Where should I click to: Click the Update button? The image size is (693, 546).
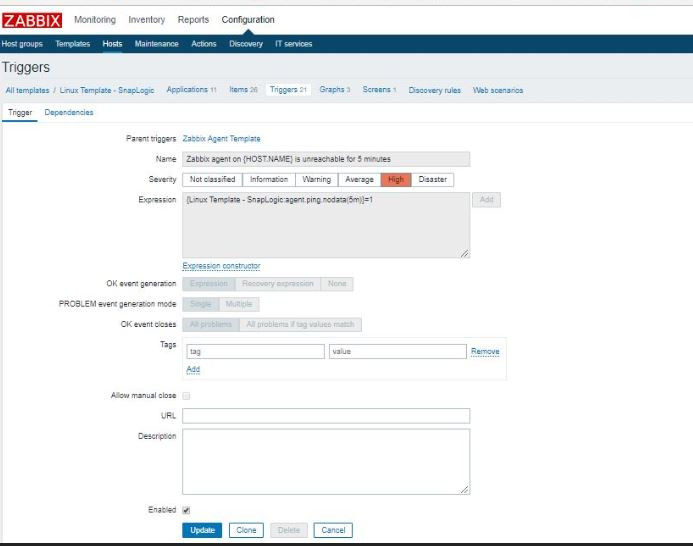pyautogui.click(x=202, y=530)
